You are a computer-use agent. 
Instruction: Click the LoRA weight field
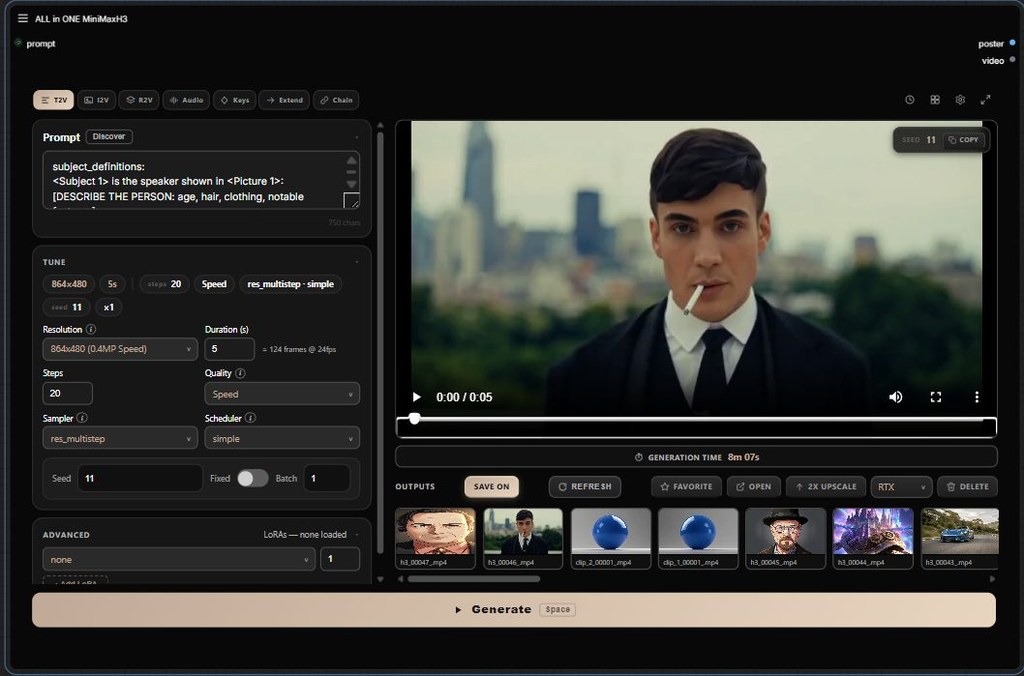point(340,559)
